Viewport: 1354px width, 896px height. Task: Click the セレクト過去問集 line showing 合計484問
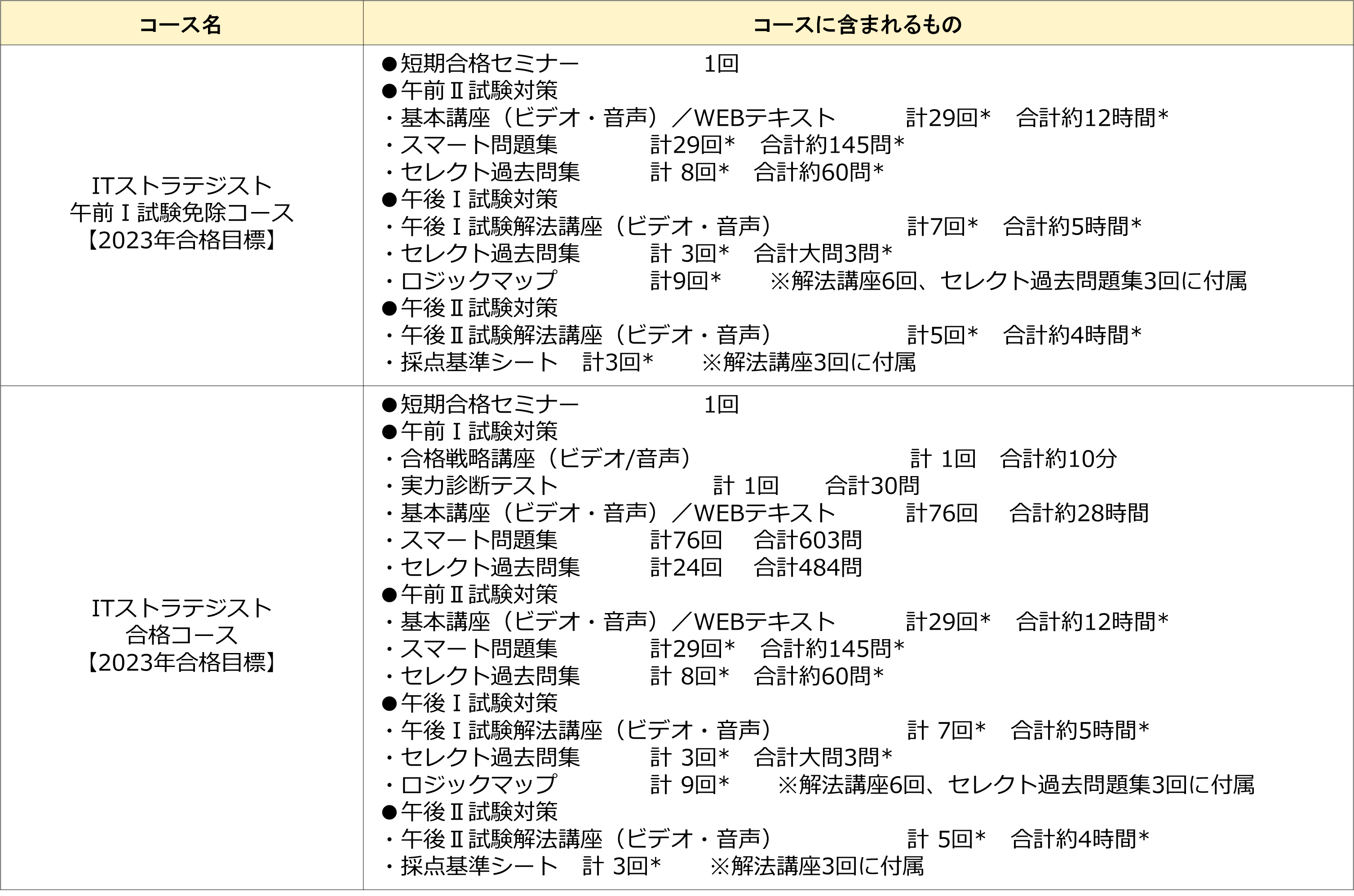(491, 567)
